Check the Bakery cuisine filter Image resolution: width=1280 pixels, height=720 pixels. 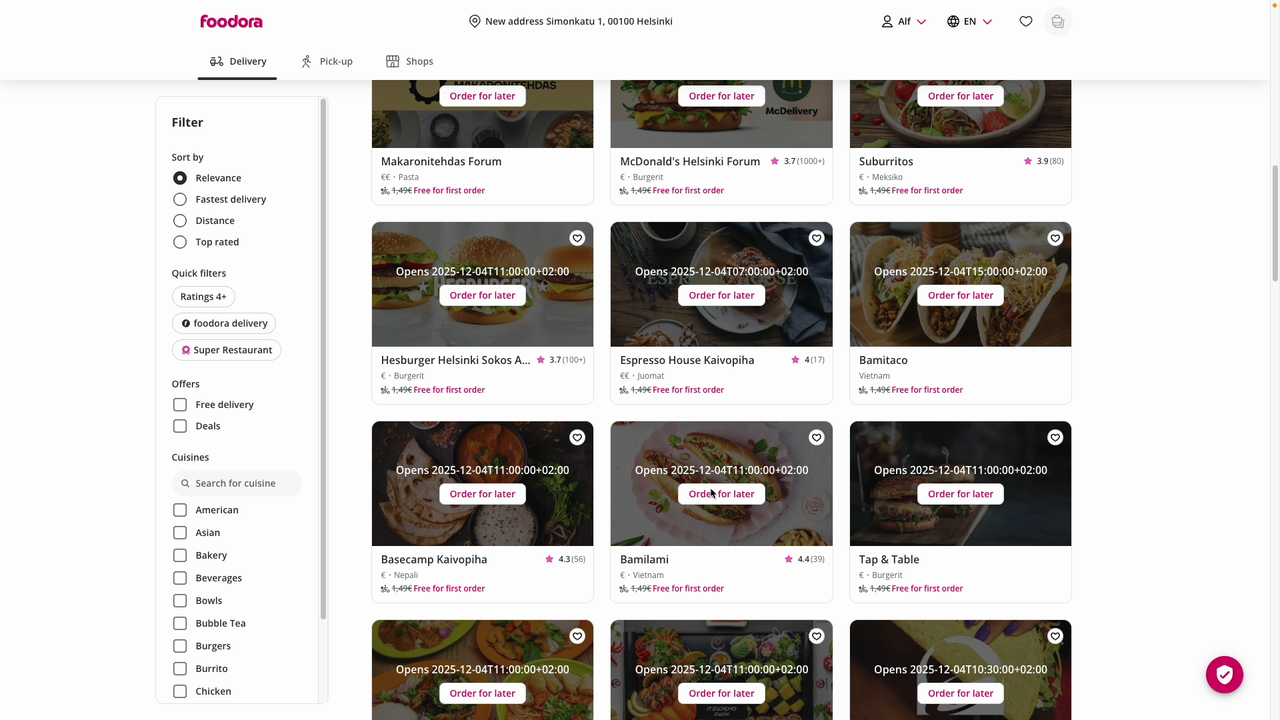[180, 555]
